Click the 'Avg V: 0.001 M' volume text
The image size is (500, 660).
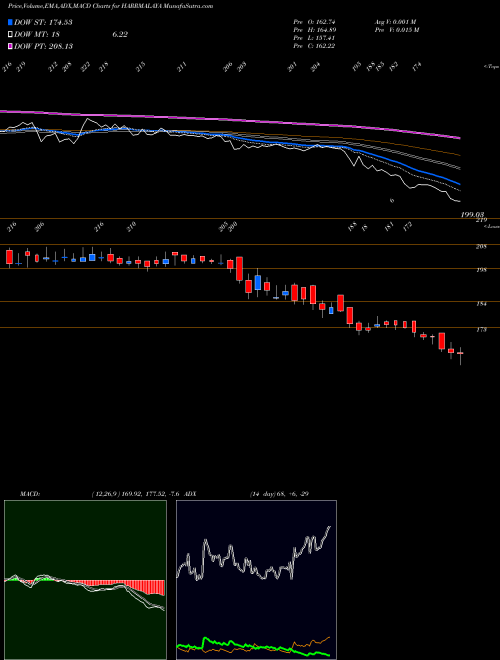coord(396,22)
